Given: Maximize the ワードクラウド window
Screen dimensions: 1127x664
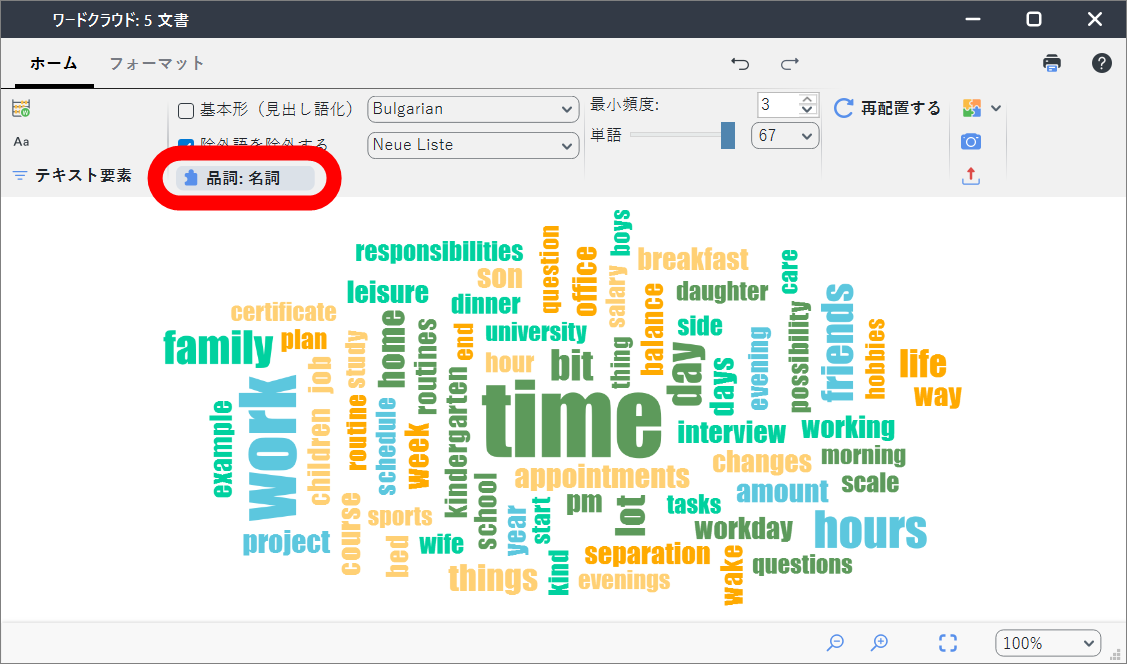Looking at the screenshot, I should (1034, 19).
